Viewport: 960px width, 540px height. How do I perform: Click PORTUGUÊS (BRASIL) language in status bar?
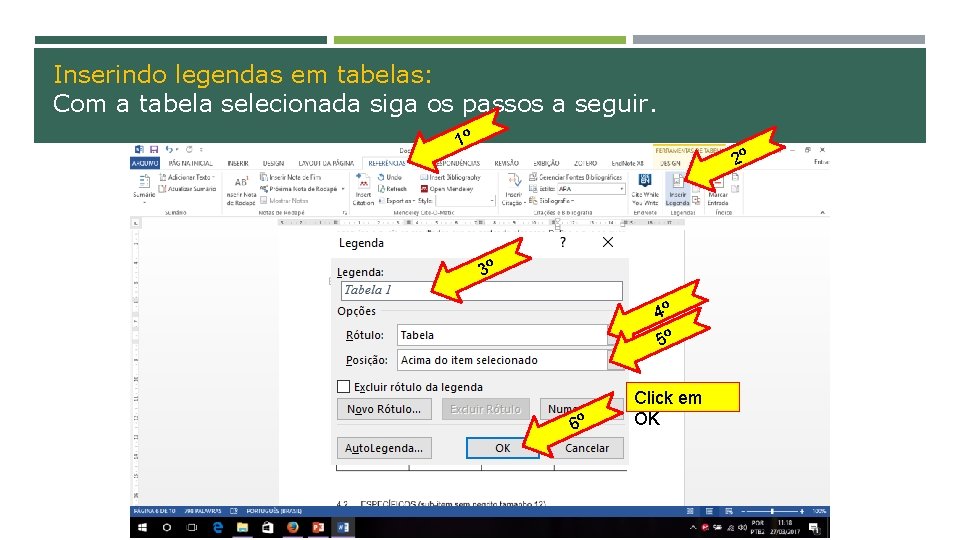pyautogui.click(x=274, y=511)
